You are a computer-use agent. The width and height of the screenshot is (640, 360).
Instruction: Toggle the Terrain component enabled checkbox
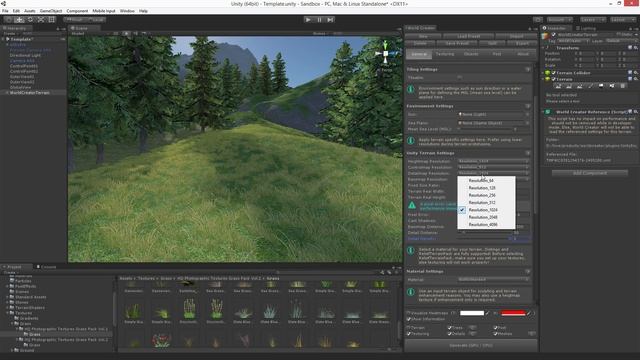coord(554,79)
